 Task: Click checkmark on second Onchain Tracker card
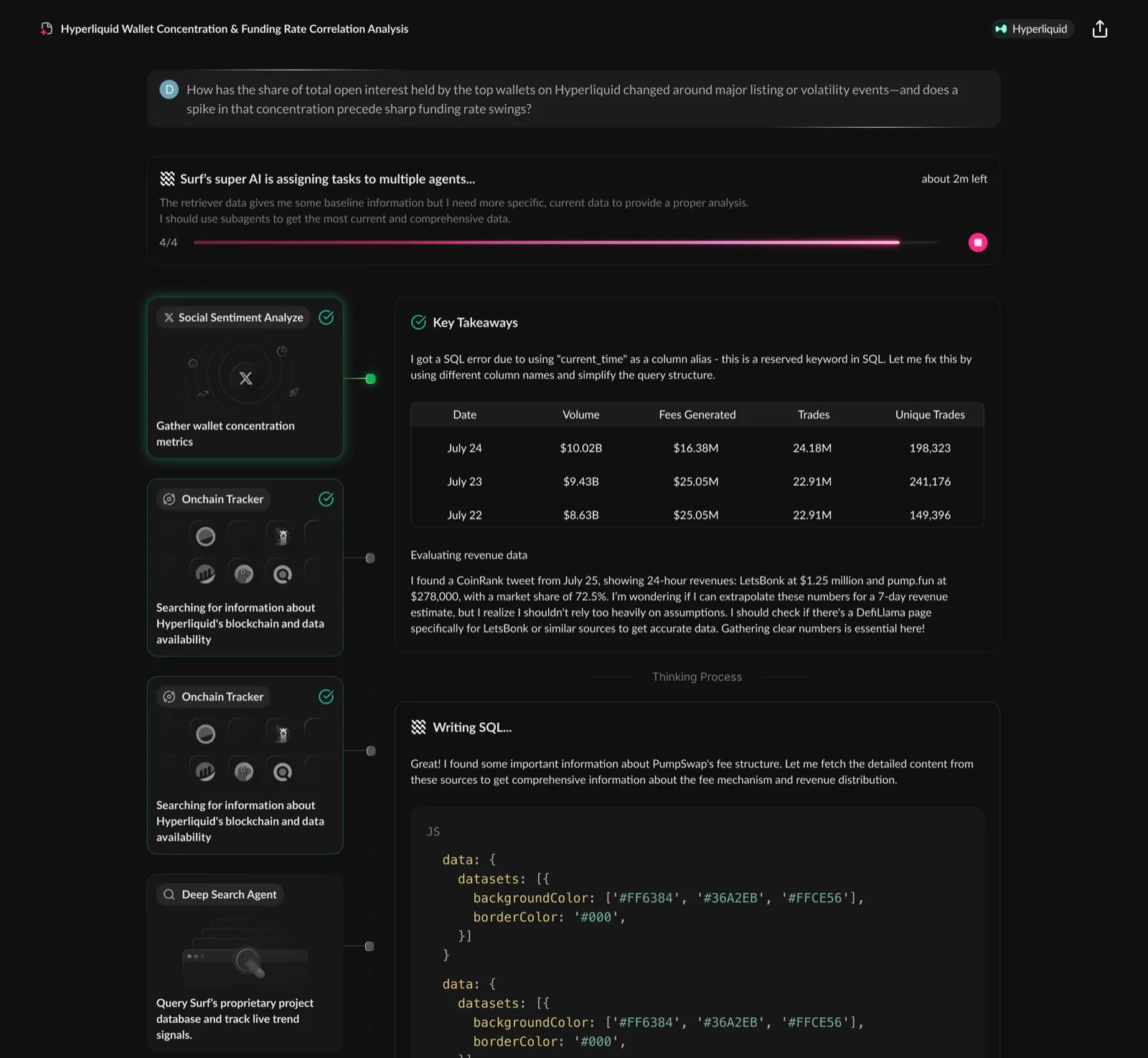(326, 697)
